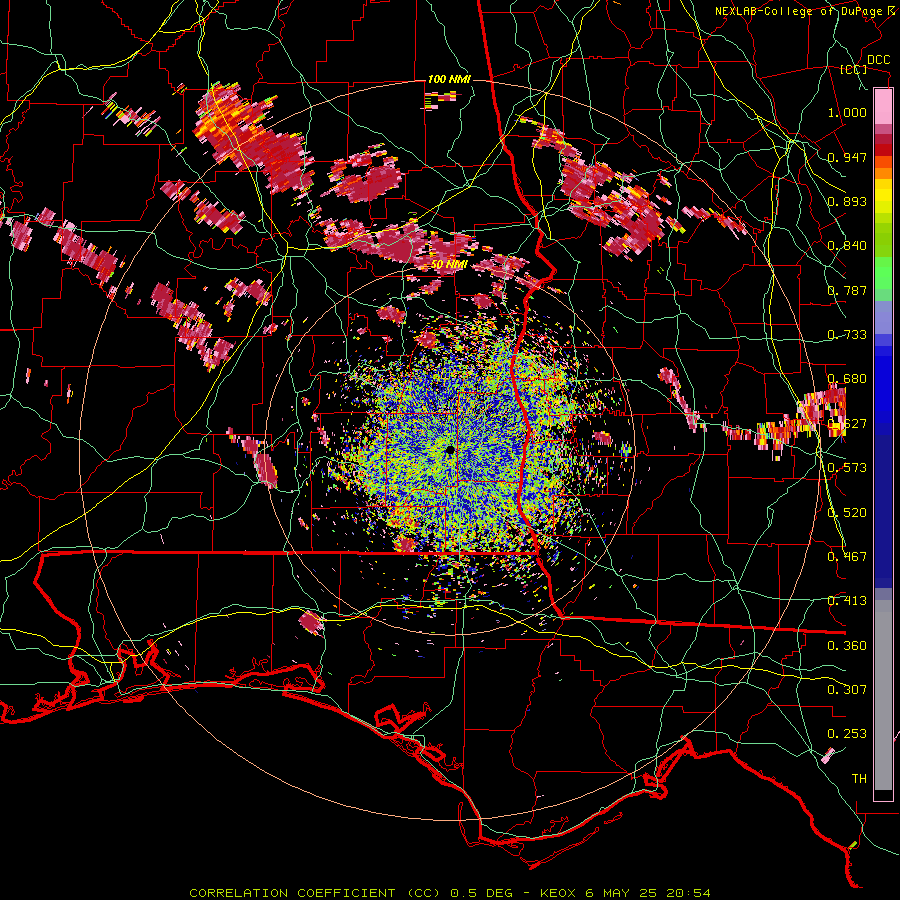Click the 0.413 legend value
The image size is (900, 900).
[847, 601]
